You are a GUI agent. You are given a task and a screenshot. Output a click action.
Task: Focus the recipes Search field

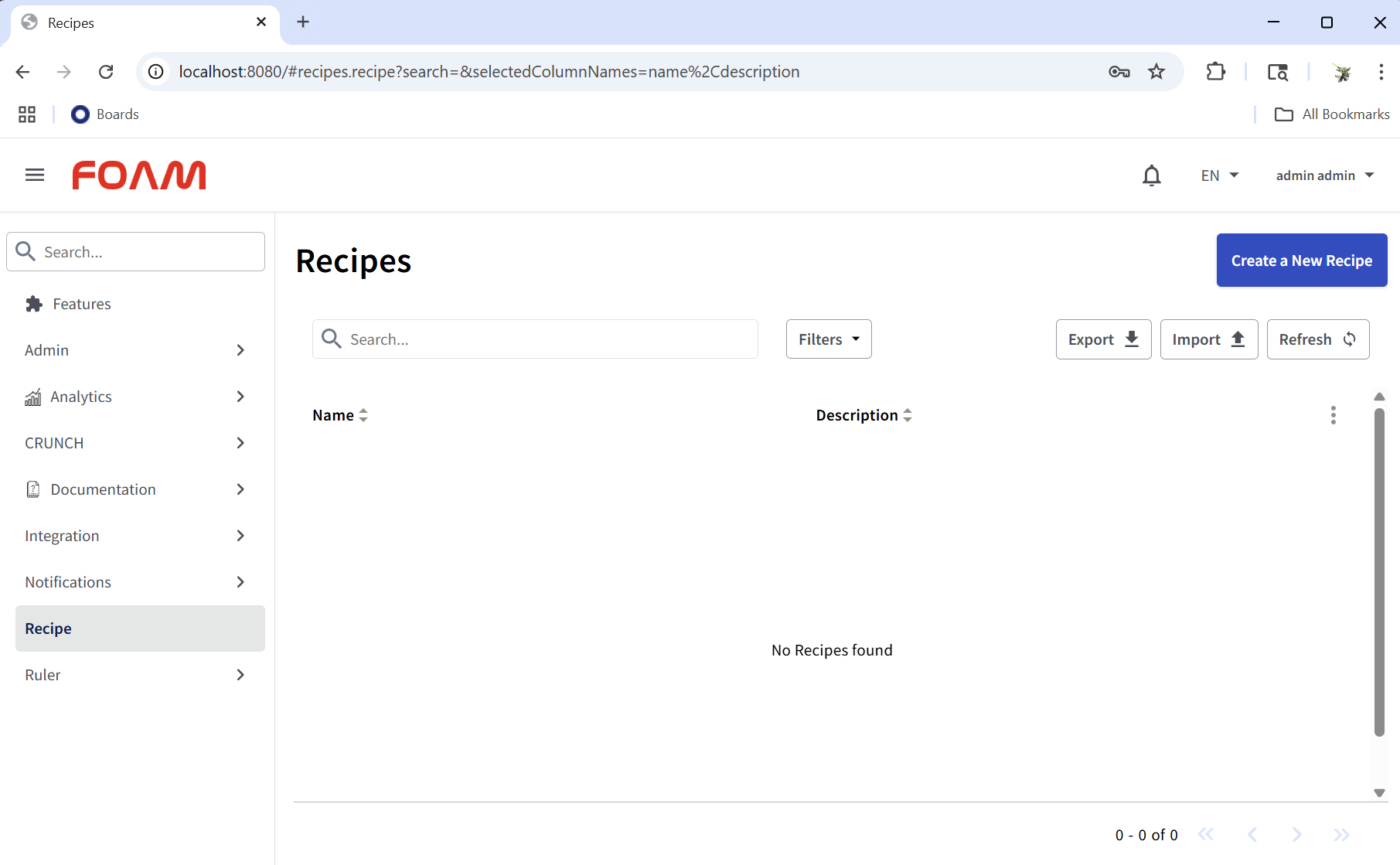click(535, 339)
